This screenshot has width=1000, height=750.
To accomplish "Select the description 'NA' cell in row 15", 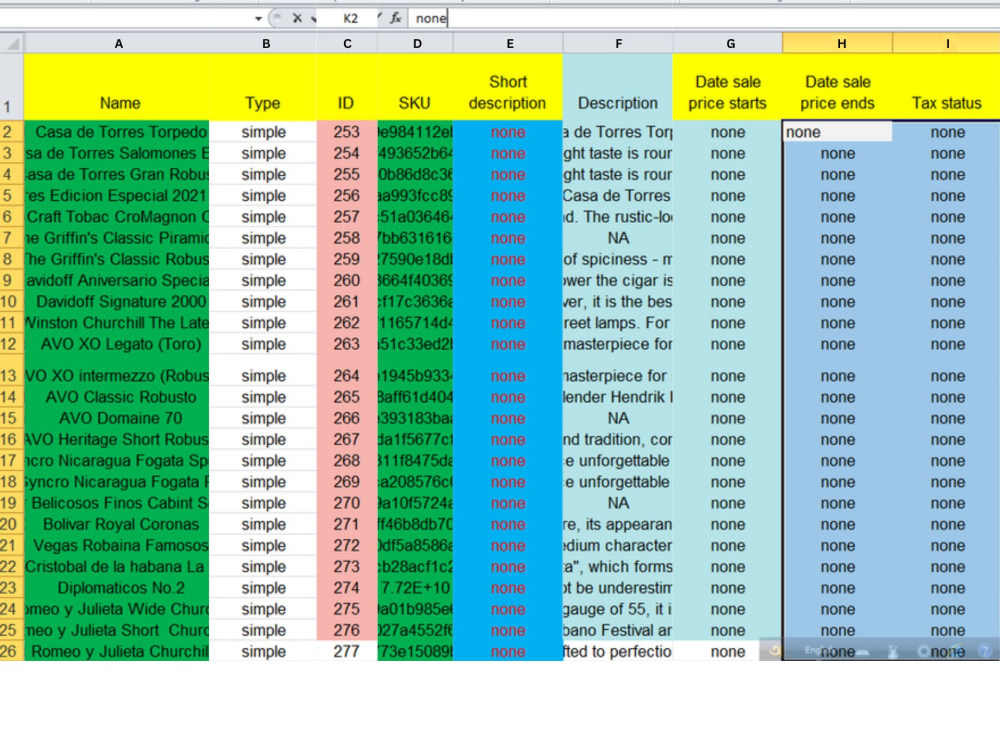I will [x=618, y=418].
